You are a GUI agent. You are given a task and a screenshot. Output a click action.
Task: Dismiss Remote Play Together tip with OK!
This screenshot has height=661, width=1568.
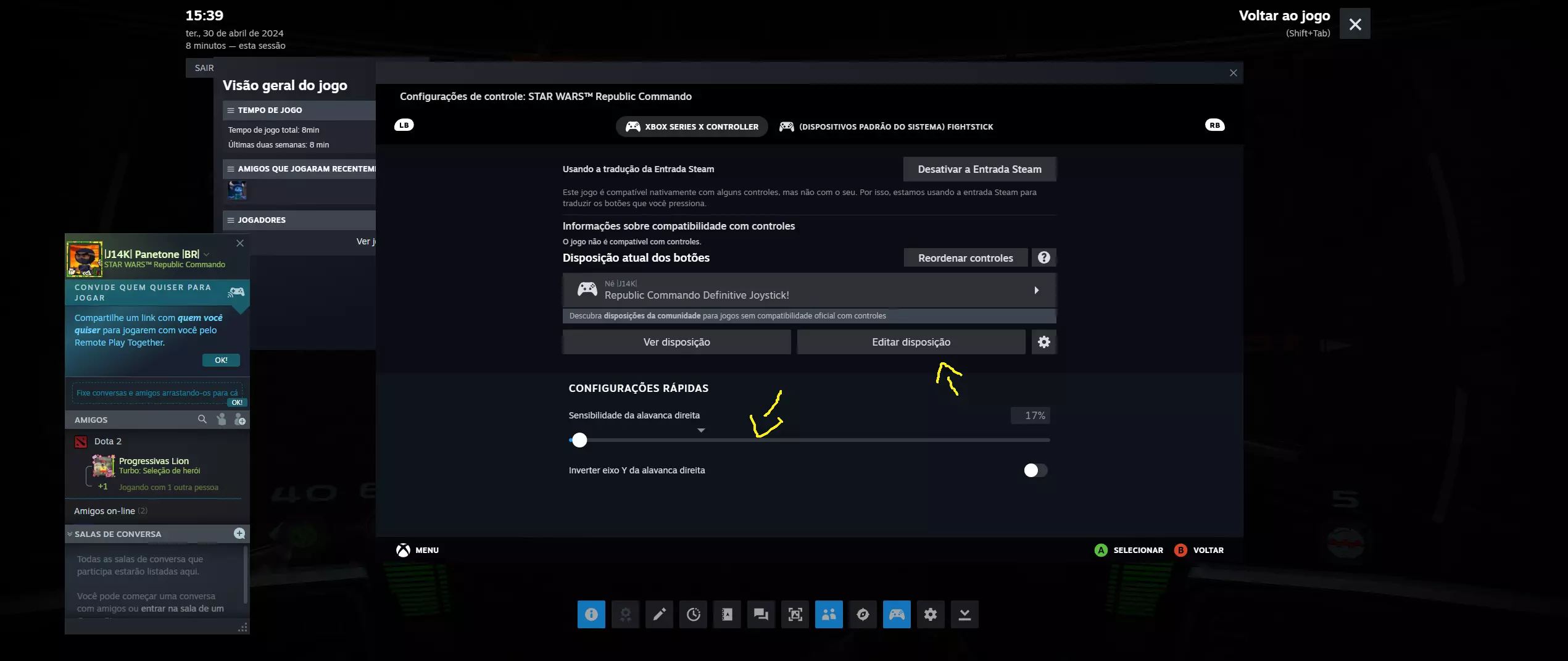pyautogui.click(x=221, y=360)
